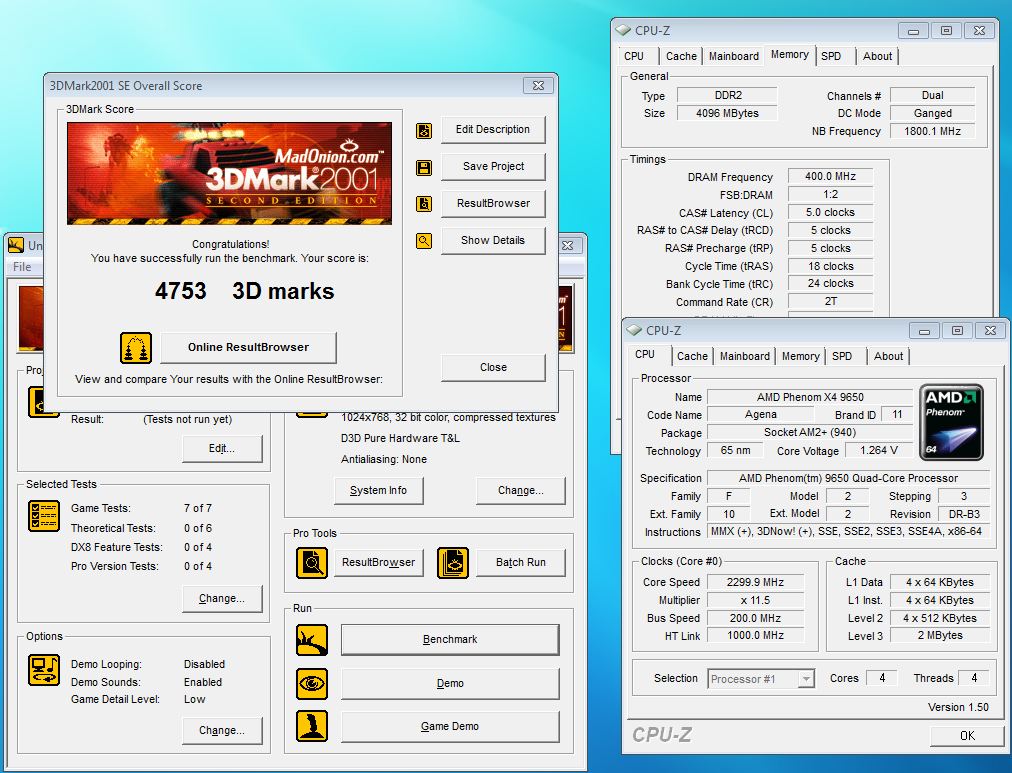Click the Demo eye icon
This screenshot has height=773, width=1012.
click(312, 684)
